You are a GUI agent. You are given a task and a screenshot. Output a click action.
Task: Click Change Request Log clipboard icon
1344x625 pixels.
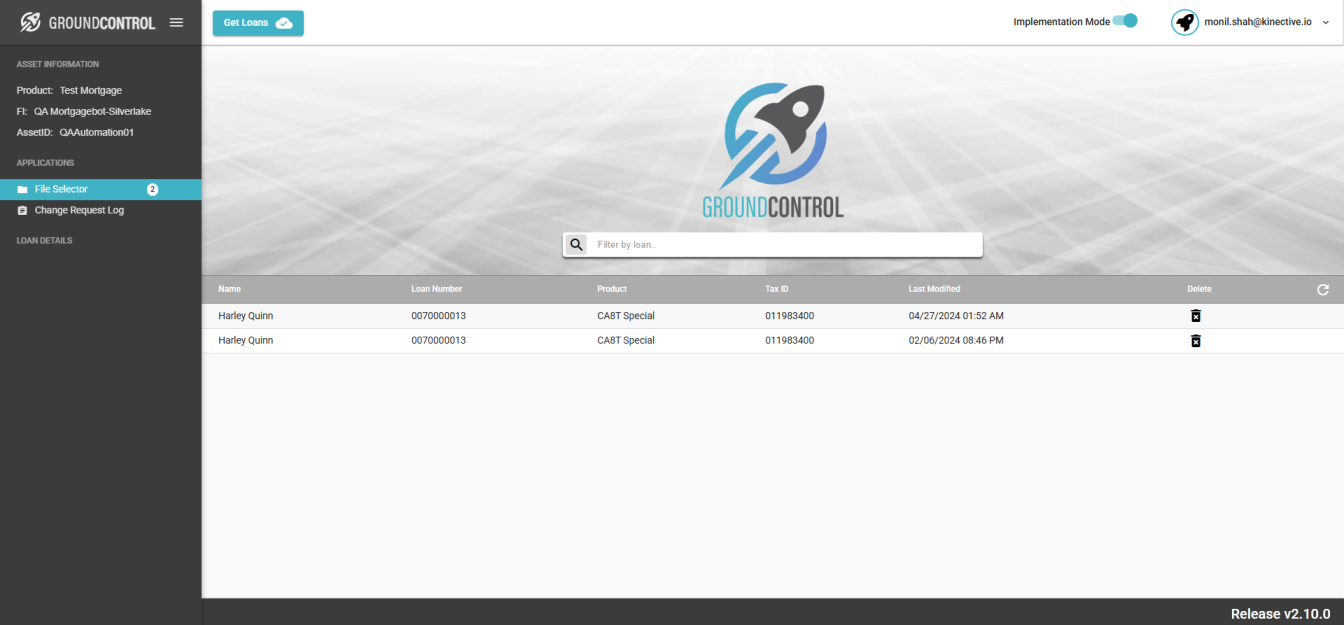[22, 211]
